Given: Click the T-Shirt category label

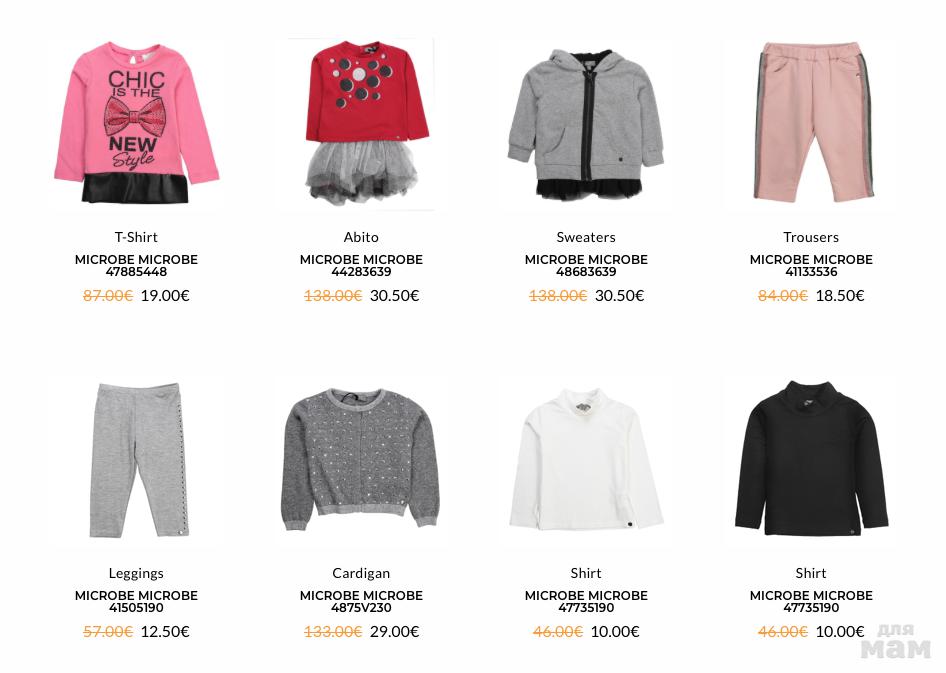Looking at the screenshot, I should click(x=136, y=237).
